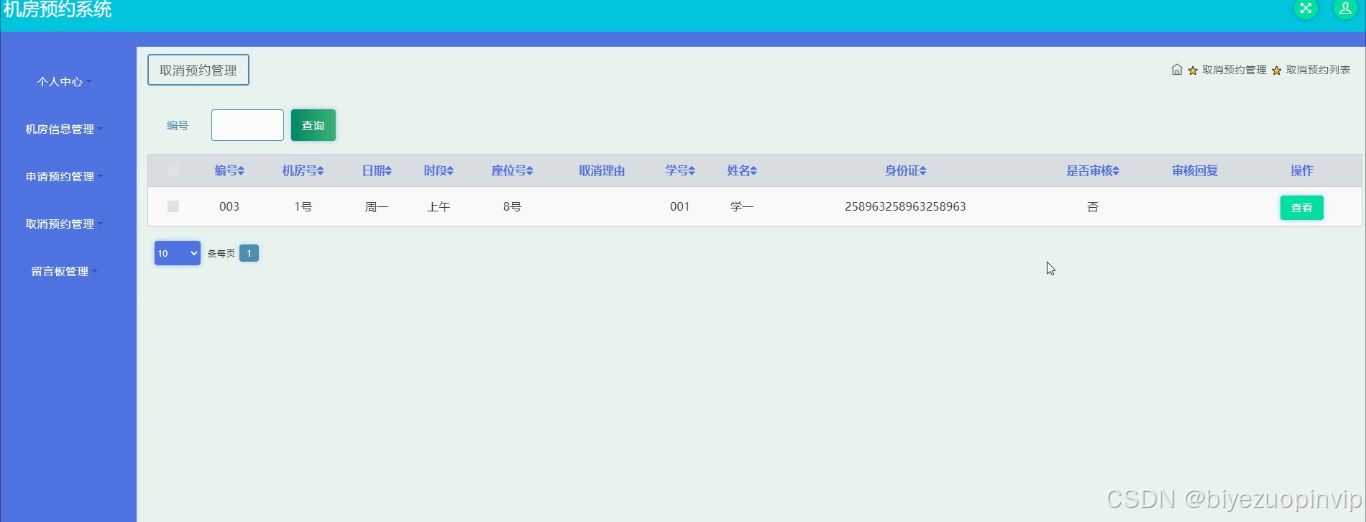Click the 周一 date cell
Viewport: 1366px width, 522px height.
coord(377,207)
